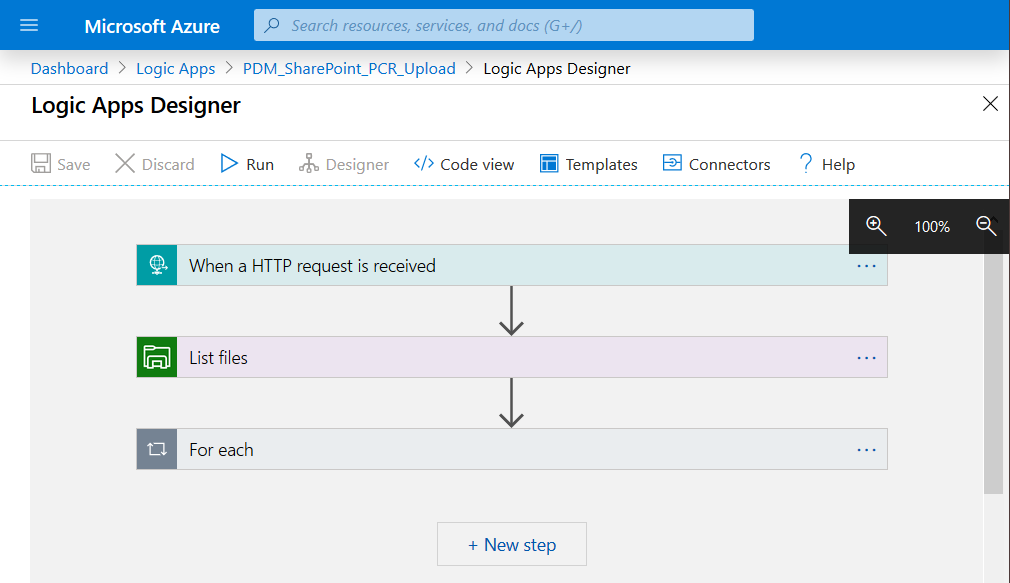Add a New step to workflow
This screenshot has height=583, width=1010.
512,545
